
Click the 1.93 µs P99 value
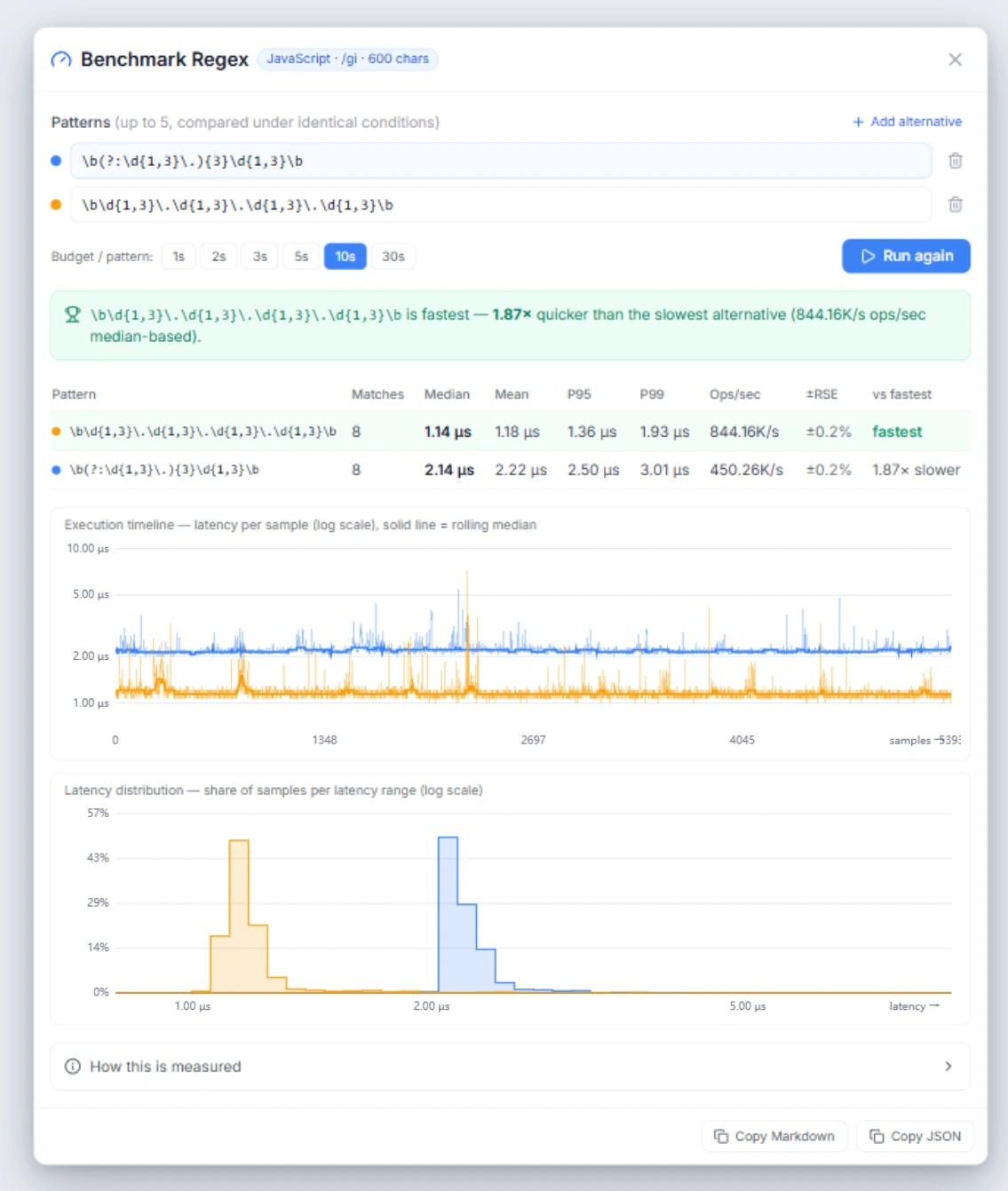(x=664, y=432)
